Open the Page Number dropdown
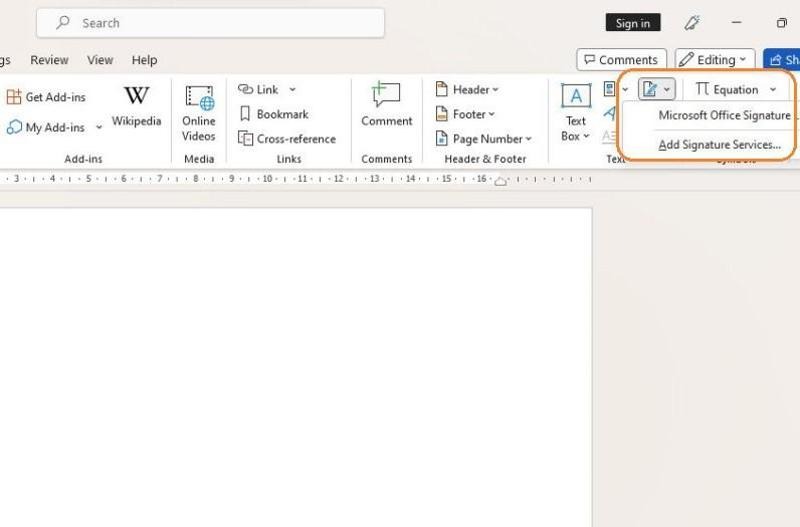The height and width of the screenshot is (527, 800). point(483,139)
